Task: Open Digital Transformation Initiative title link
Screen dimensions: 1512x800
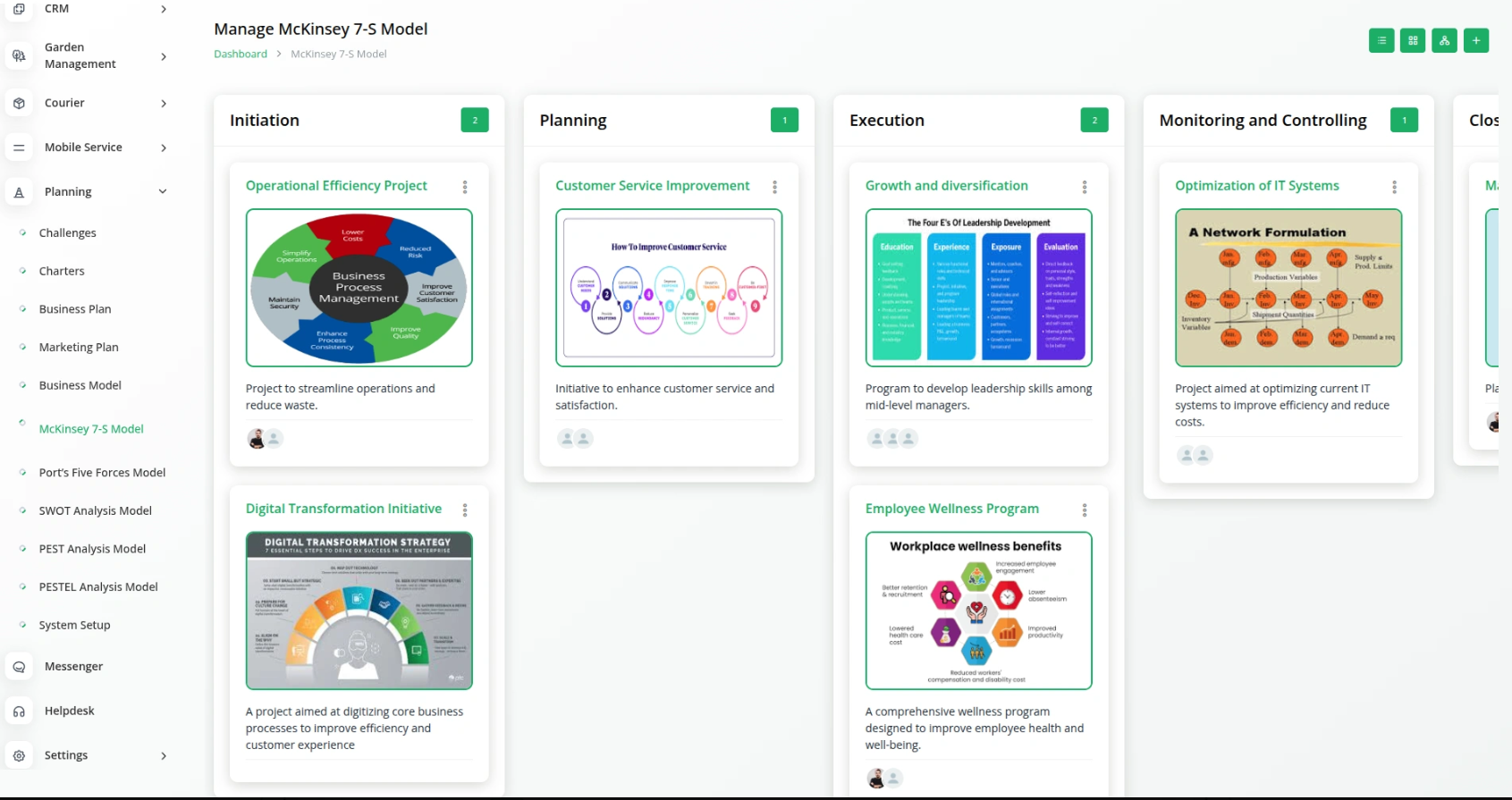Action: click(343, 509)
